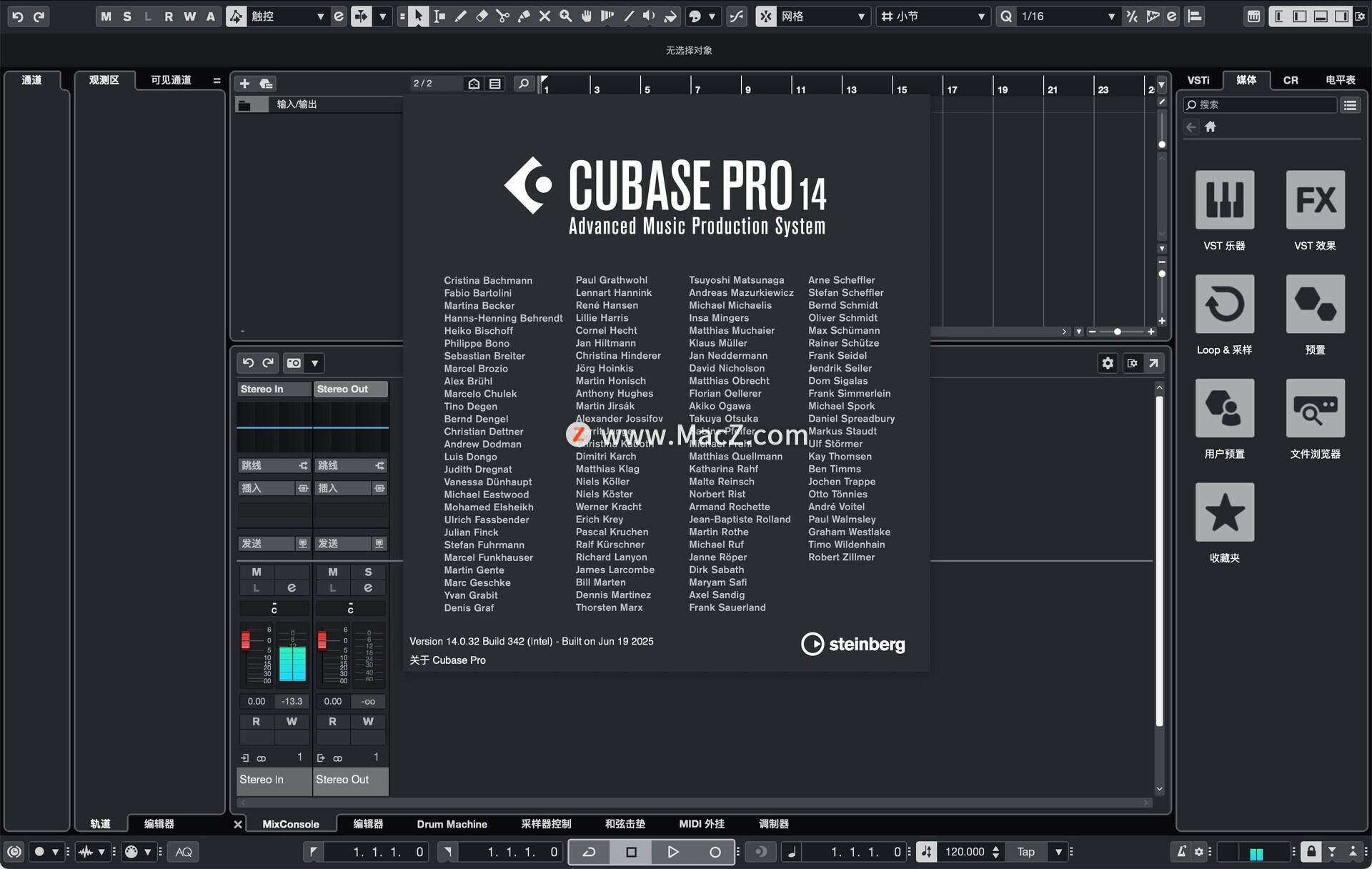This screenshot has height=869, width=1372.
Task: Toggle global Solo S button in toolbar
Action: (127, 16)
